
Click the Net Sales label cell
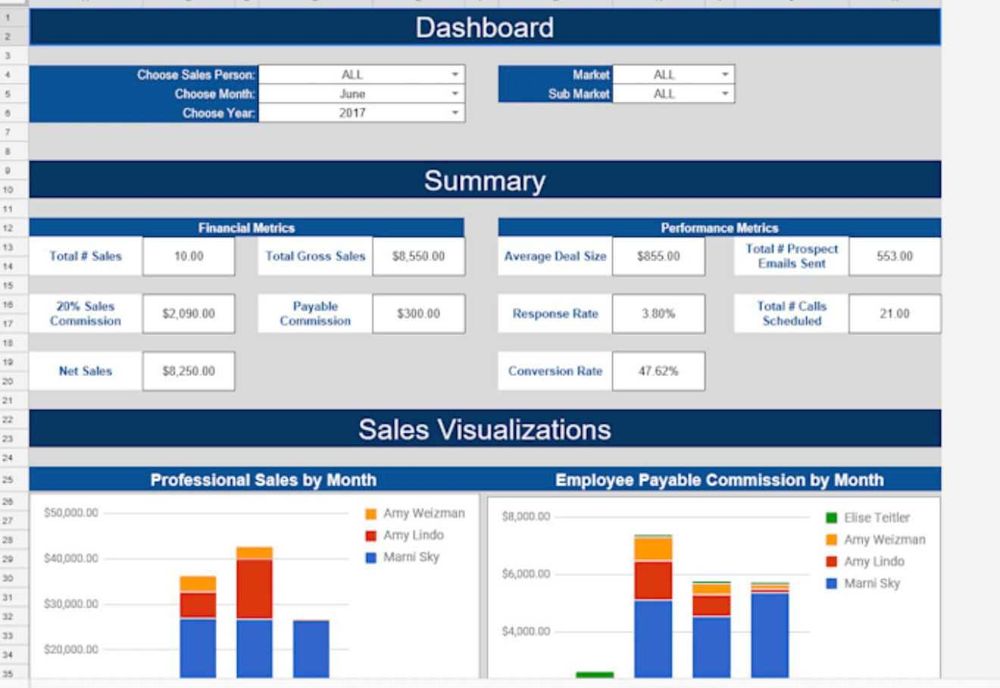pos(85,371)
